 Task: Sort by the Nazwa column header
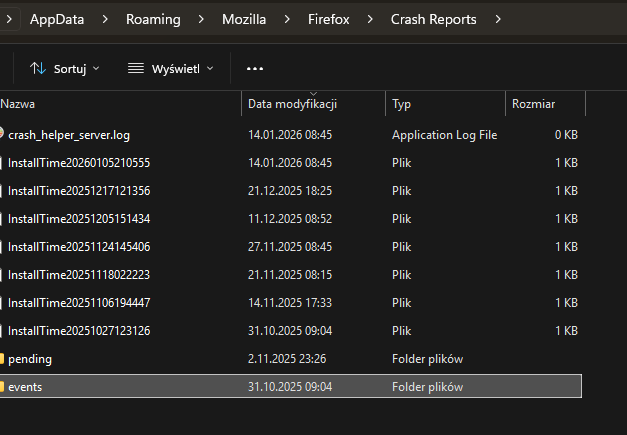pyautogui.click(x=17, y=104)
